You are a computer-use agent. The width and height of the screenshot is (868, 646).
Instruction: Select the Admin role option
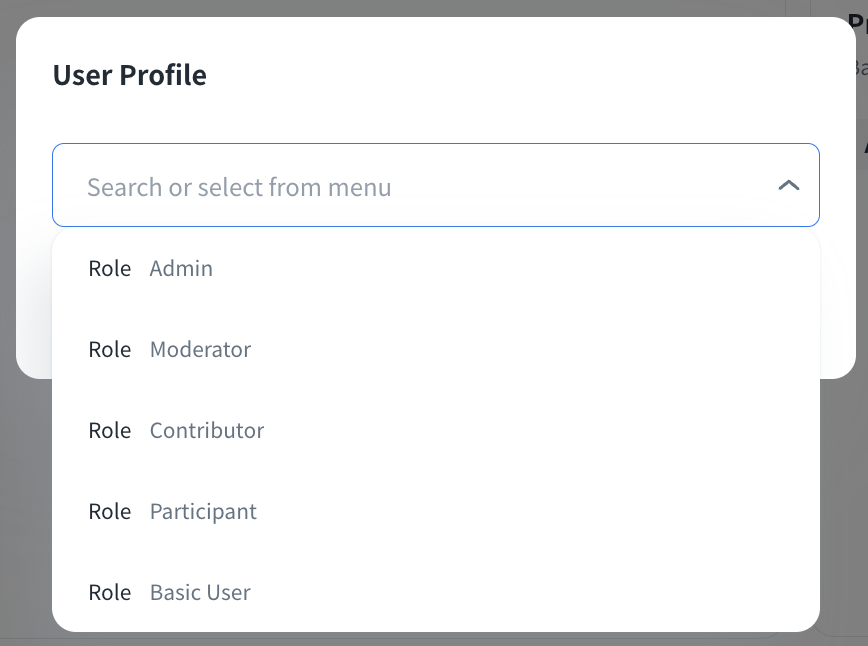click(x=435, y=269)
